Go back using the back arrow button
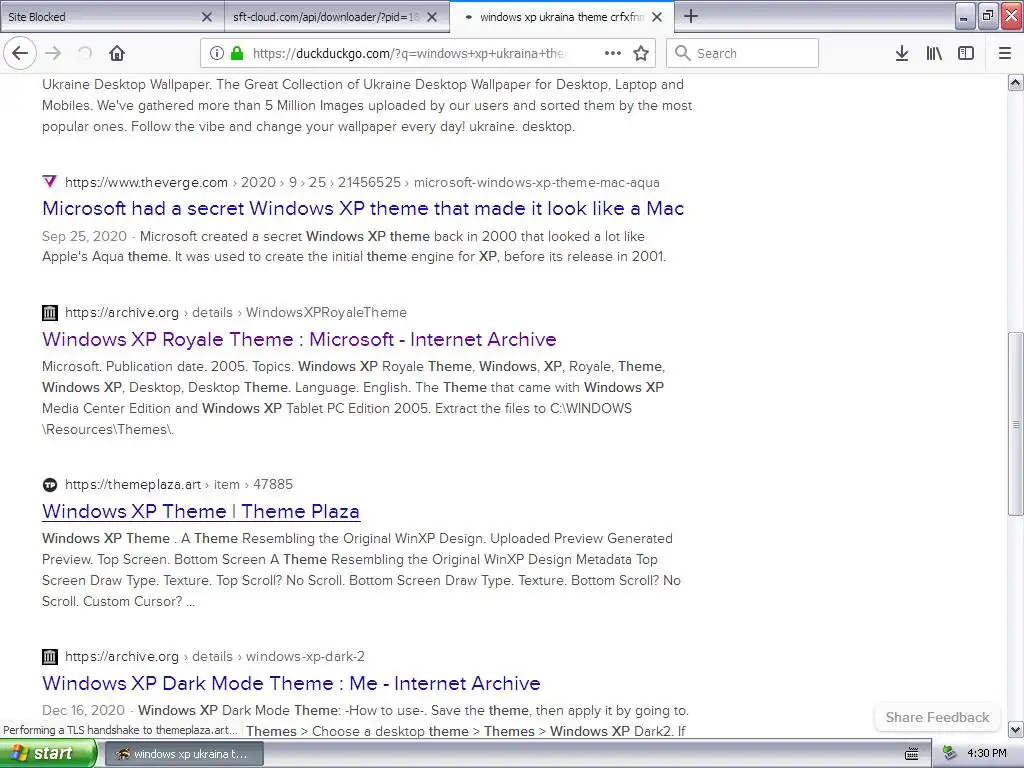Image resolution: width=1024 pixels, height=768 pixels. (20, 53)
